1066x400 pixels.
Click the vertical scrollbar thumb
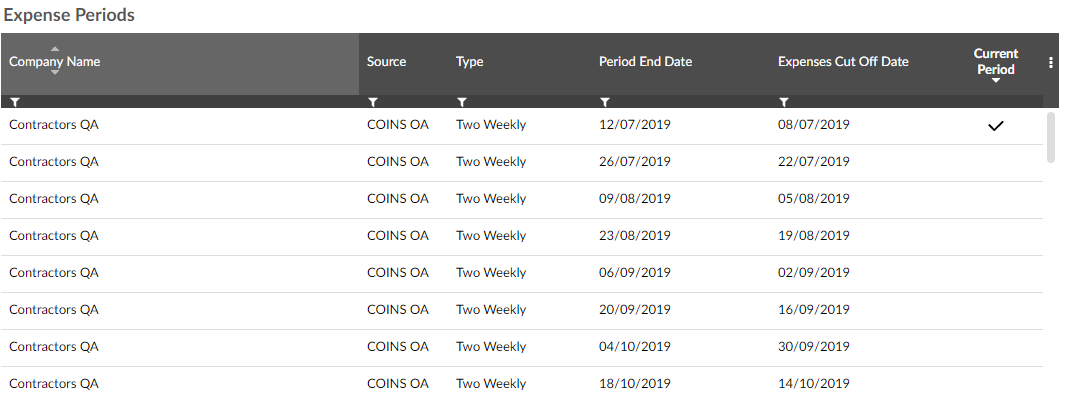[x=1050, y=137]
